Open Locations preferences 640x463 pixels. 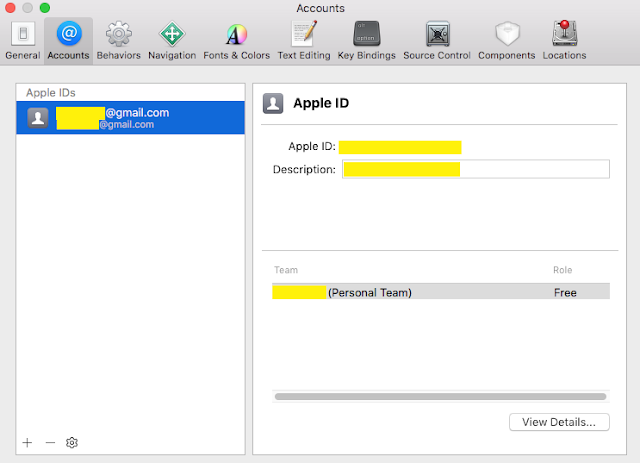(x=564, y=41)
